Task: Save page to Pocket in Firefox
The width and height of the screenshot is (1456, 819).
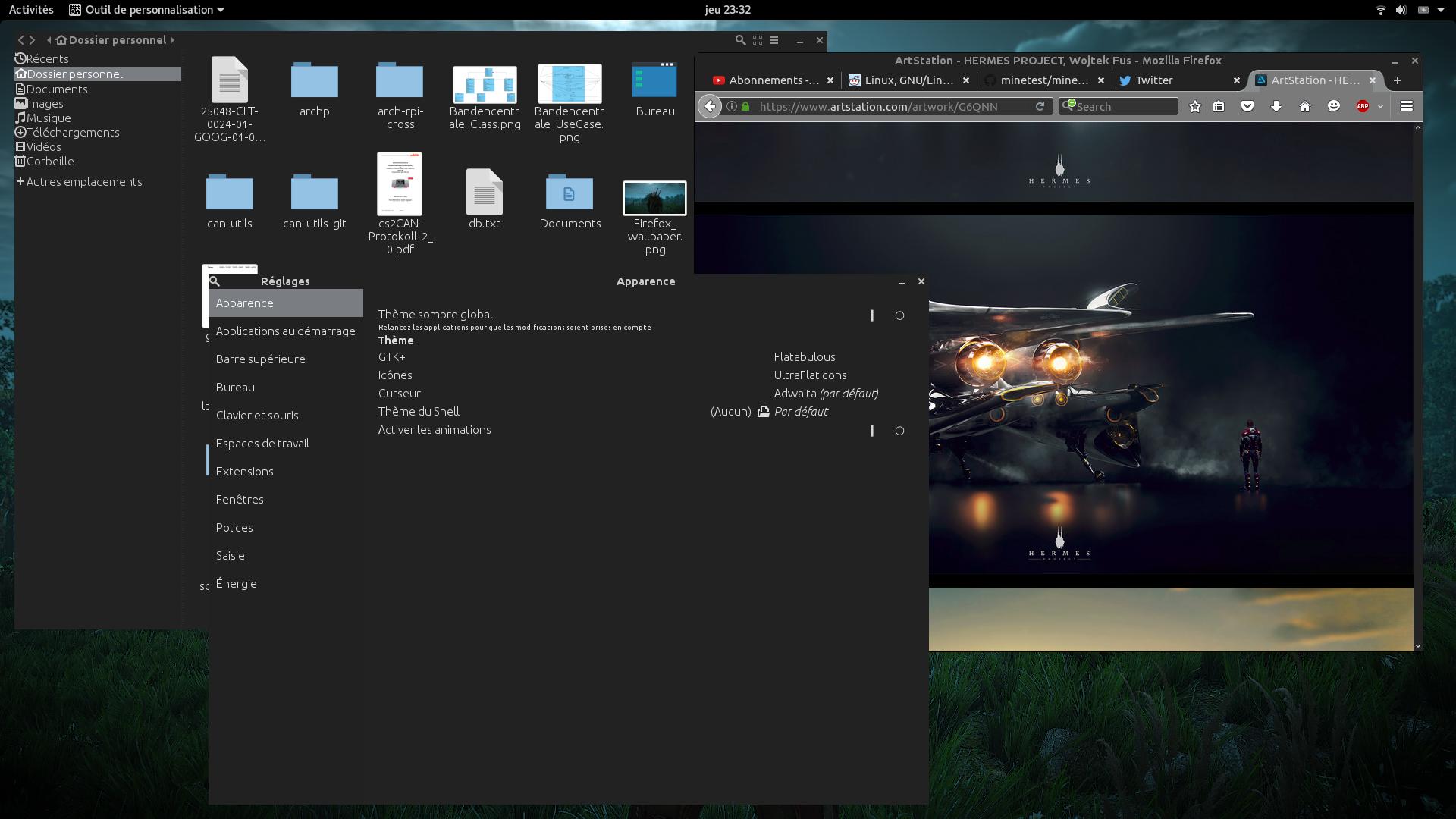Action: (1247, 106)
